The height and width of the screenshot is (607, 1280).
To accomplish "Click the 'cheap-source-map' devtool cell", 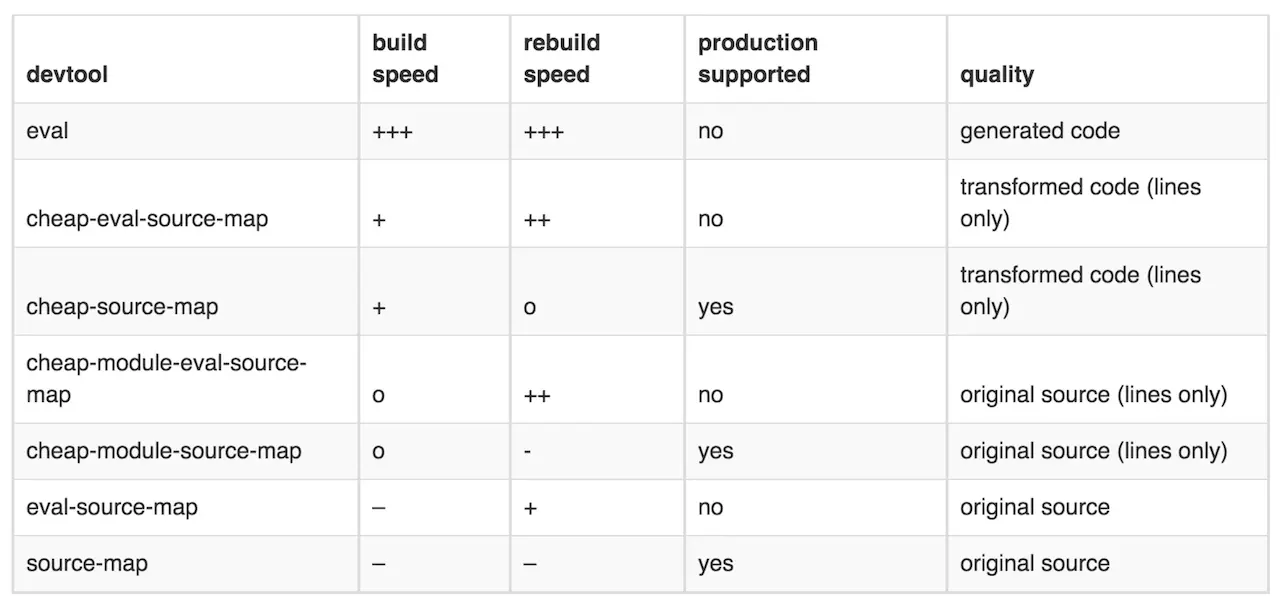I will [x=122, y=307].
